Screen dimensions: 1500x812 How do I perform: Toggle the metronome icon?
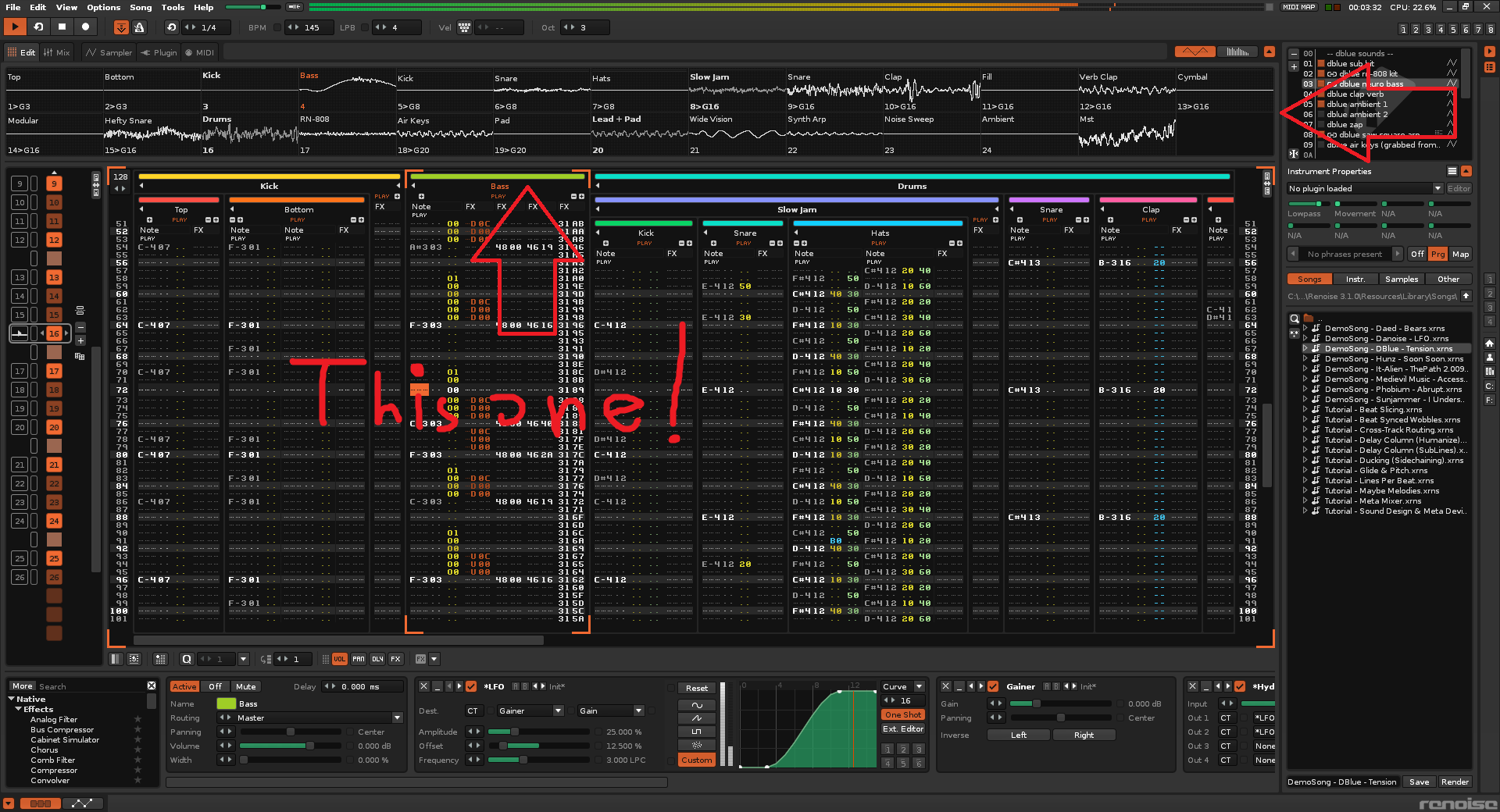pyautogui.click(x=139, y=27)
